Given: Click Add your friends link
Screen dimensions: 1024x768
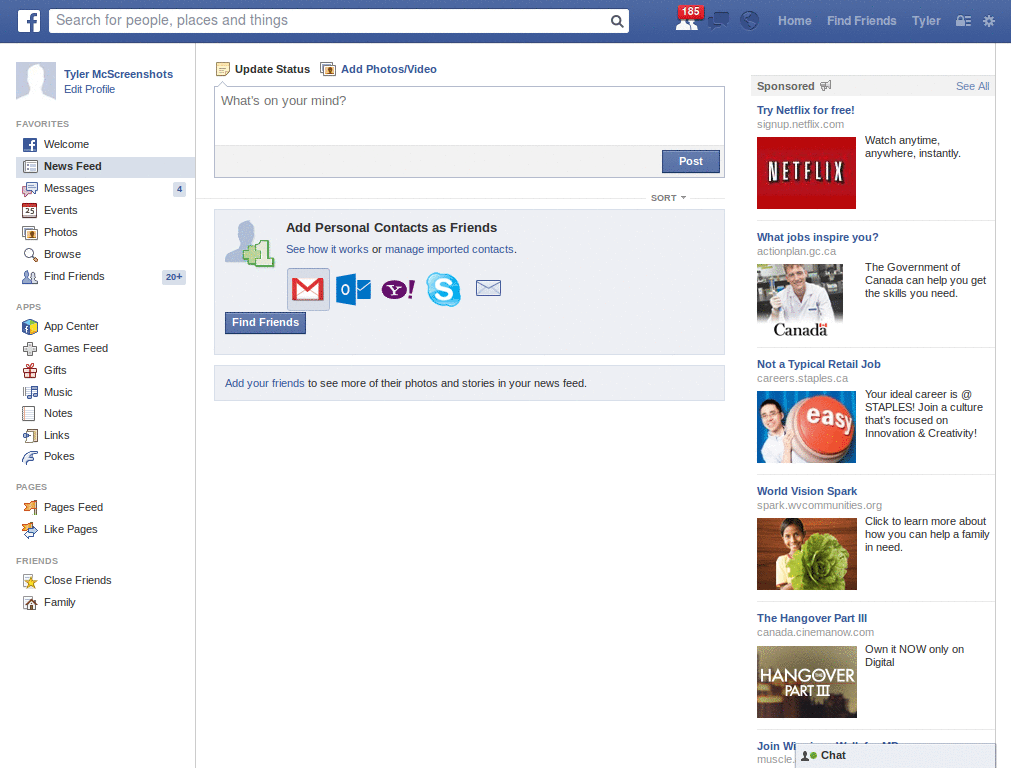Looking at the screenshot, I should coord(264,383).
